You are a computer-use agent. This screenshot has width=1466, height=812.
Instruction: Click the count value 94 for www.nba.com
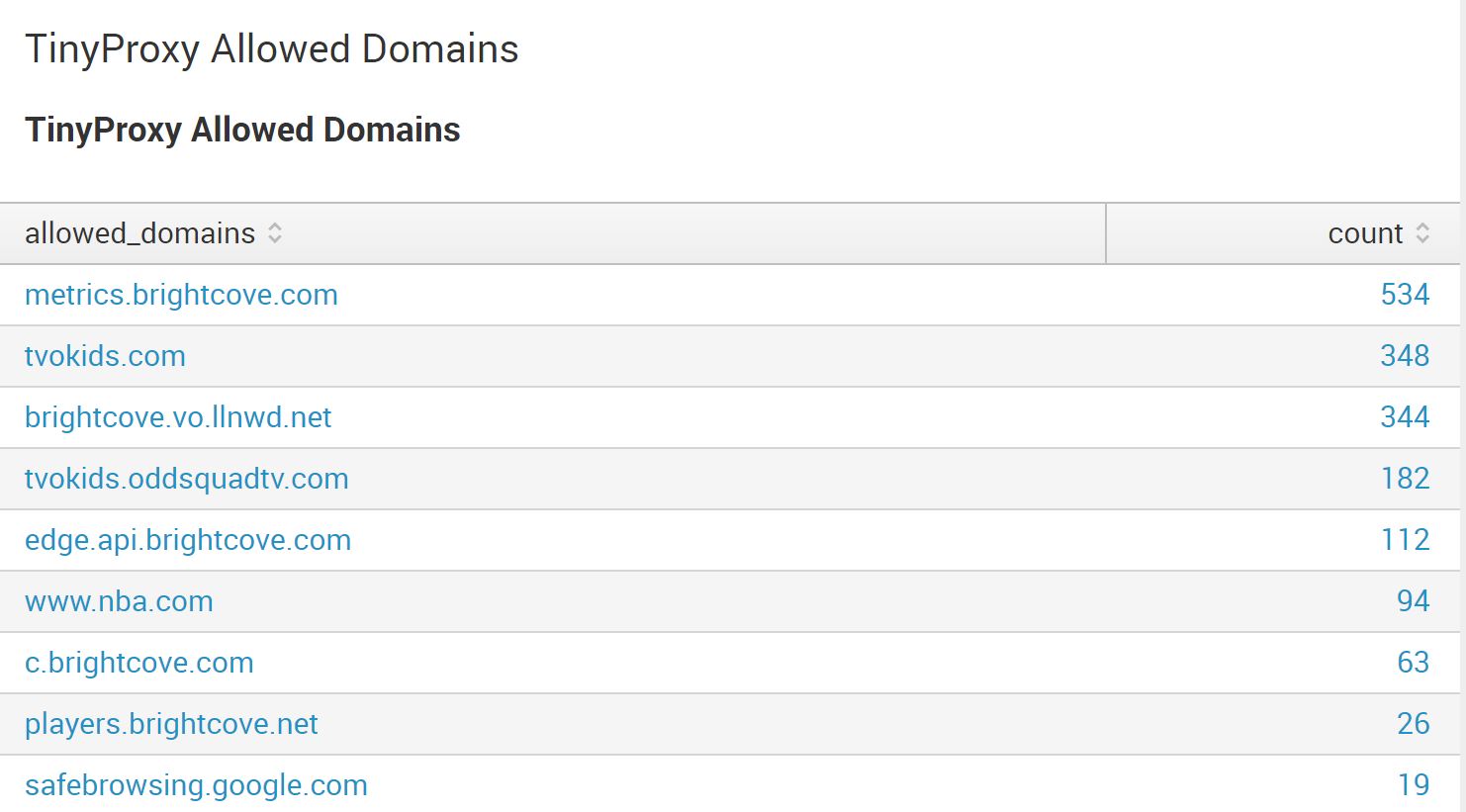[1415, 601]
